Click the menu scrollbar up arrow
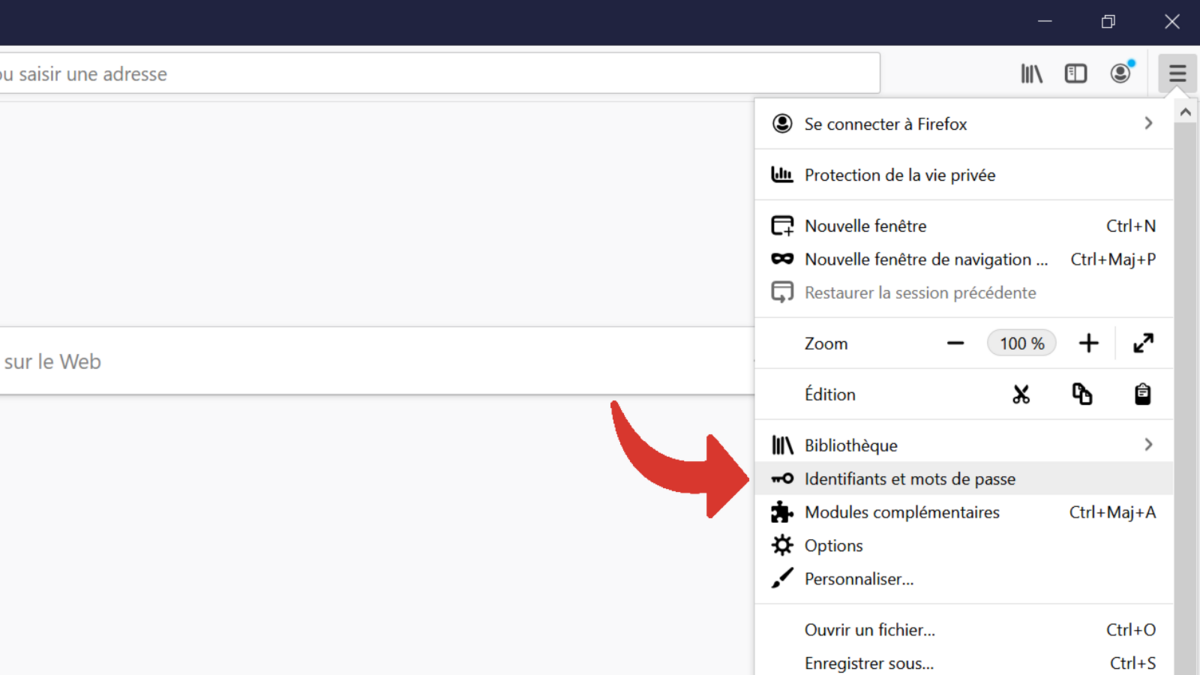This screenshot has width=1200, height=675. point(1185,113)
